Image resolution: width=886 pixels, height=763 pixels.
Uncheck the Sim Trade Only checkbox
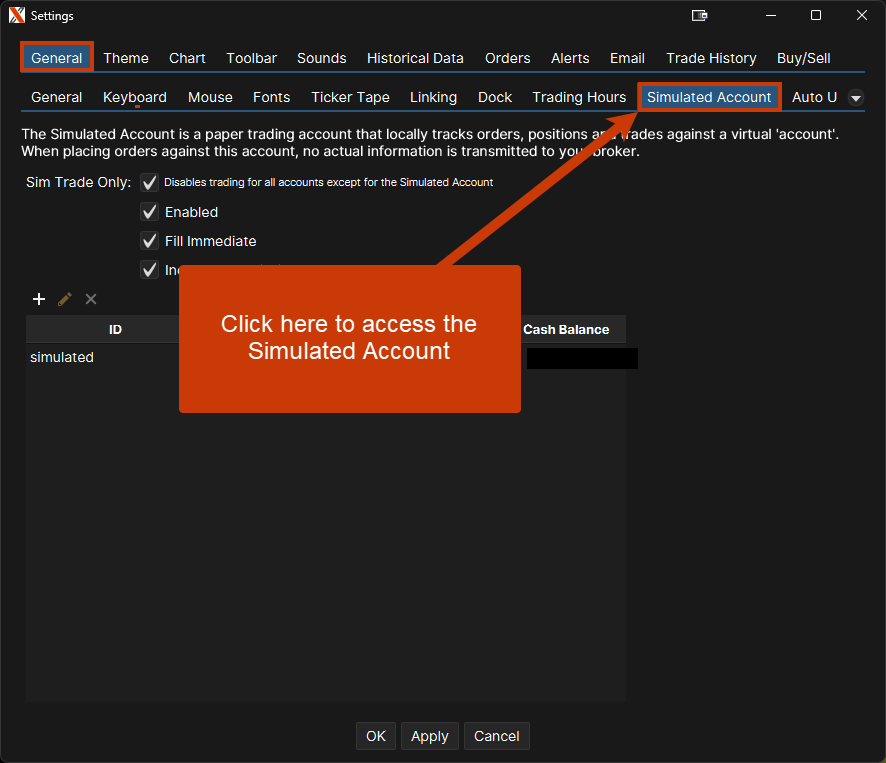[150, 182]
